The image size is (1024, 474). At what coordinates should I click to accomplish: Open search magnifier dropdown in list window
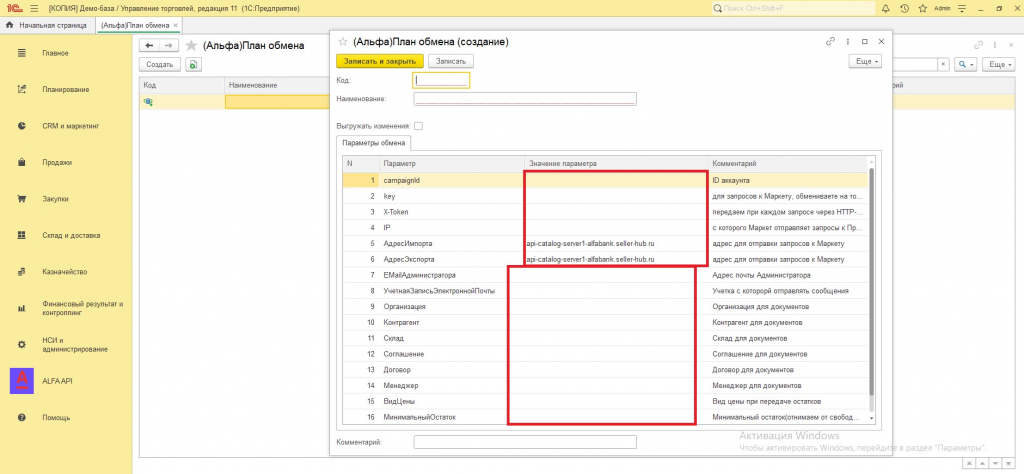click(x=965, y=65)
